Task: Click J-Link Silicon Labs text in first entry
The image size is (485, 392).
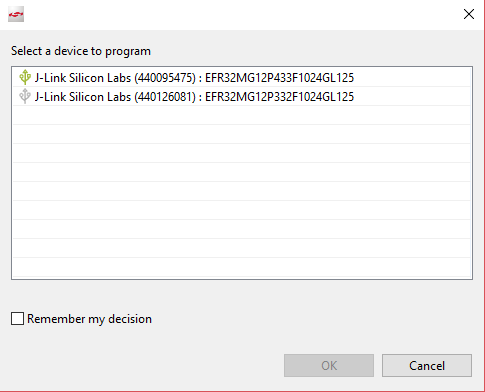Action: tap(83, 78)
